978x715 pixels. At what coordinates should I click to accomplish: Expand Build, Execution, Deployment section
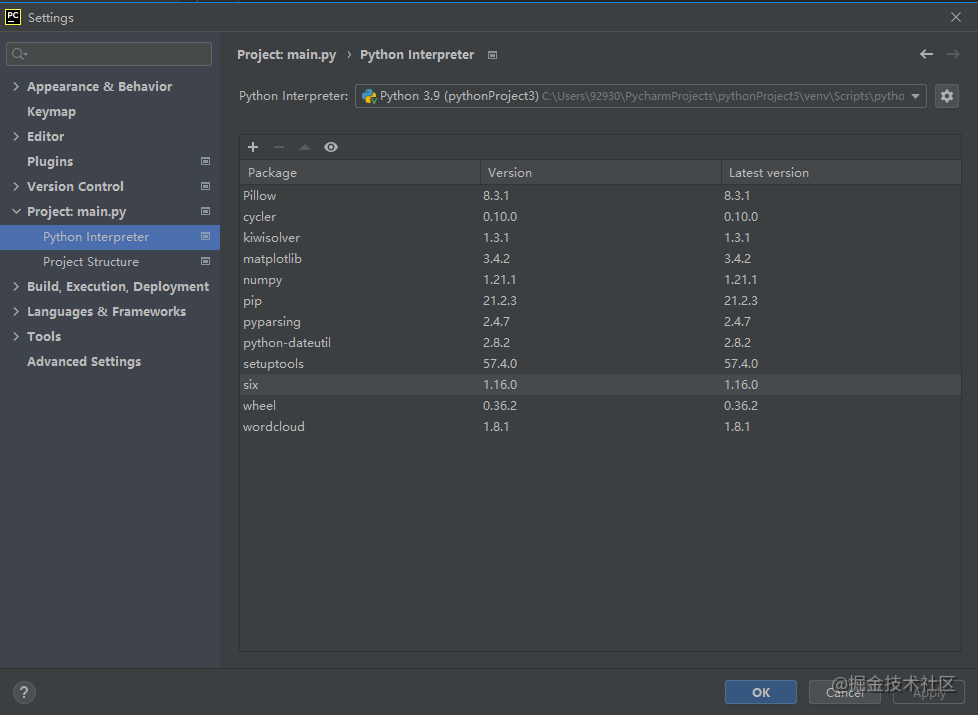[x=16, y=286]
